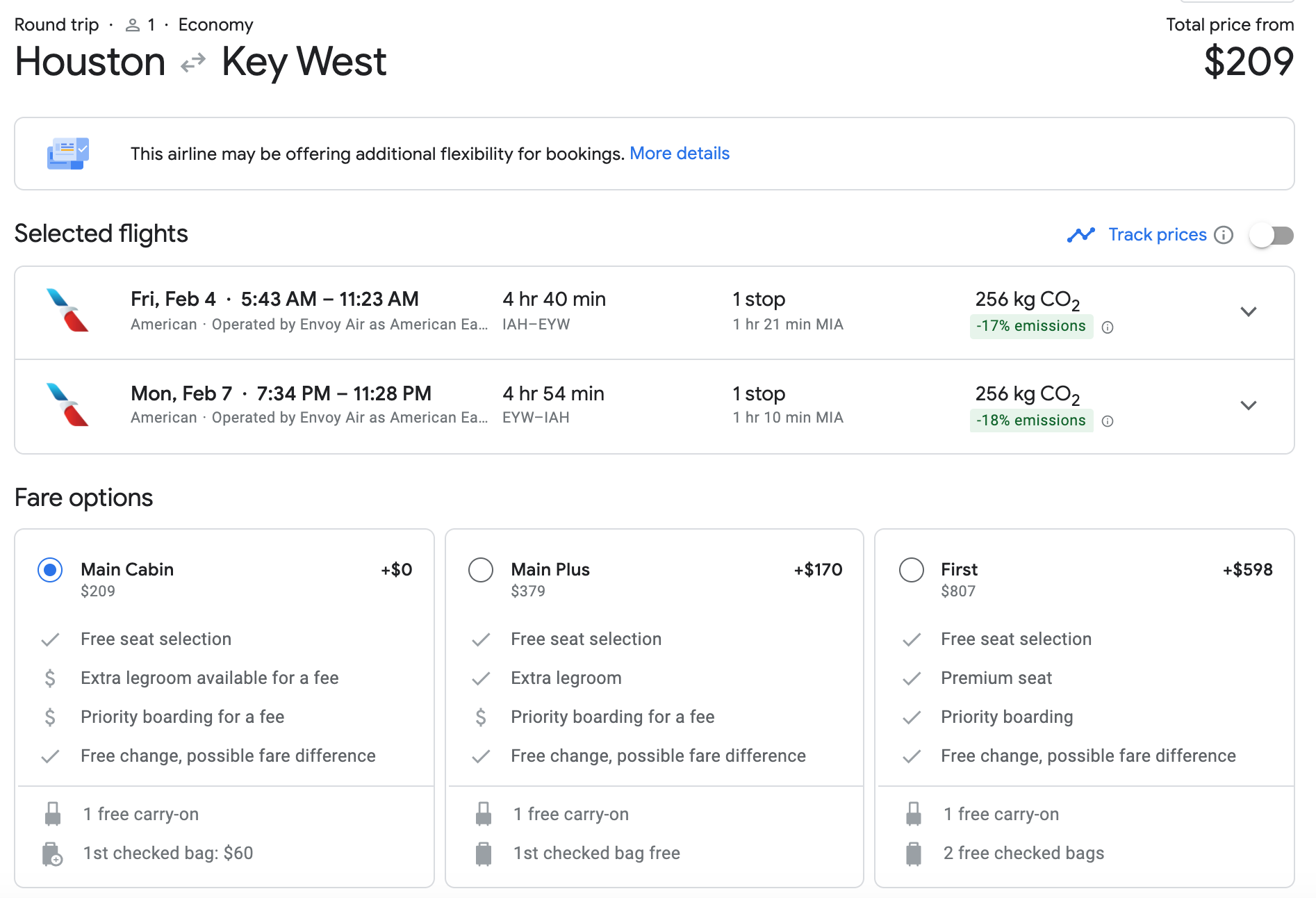Image resolution: width=1316 pixels, height=898 pixels.
Task: Click the -17% emissions badge
Action: [1030, 326]
